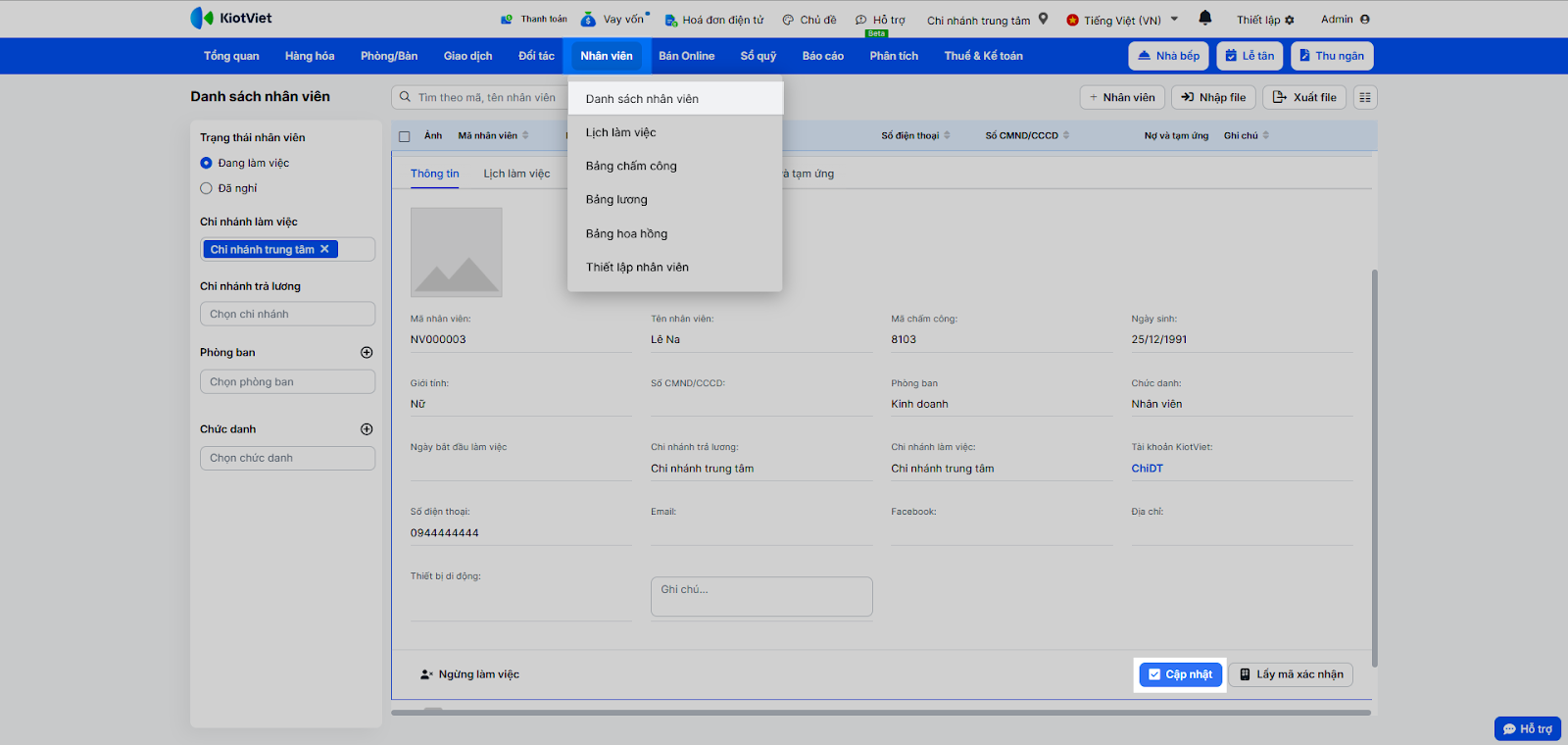Select the Đang làm việc radio option
Image resolution: width=1568 pixels, height=745 pixels.
206,163
